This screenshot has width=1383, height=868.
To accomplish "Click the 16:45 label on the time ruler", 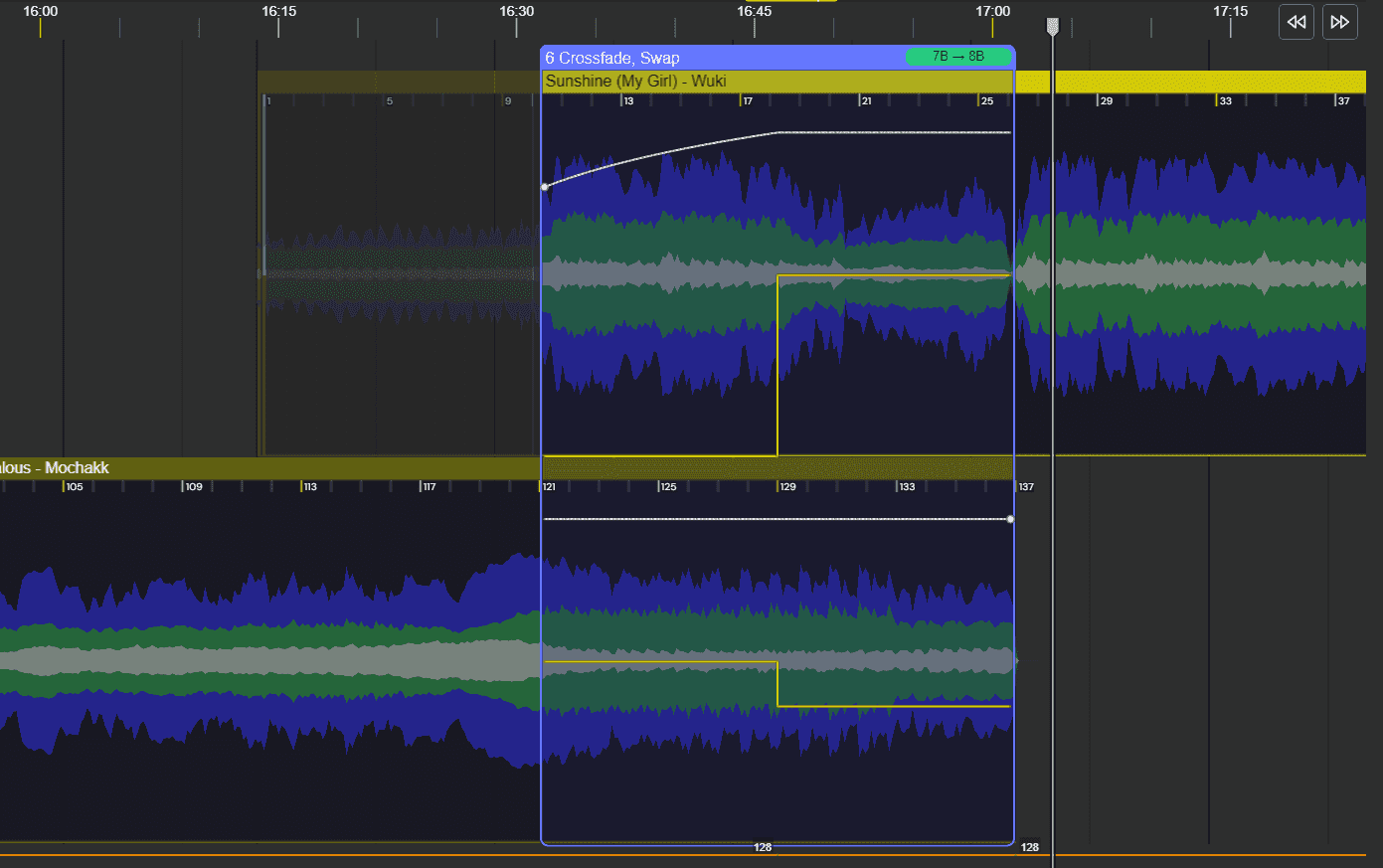I will pos(753,10).
